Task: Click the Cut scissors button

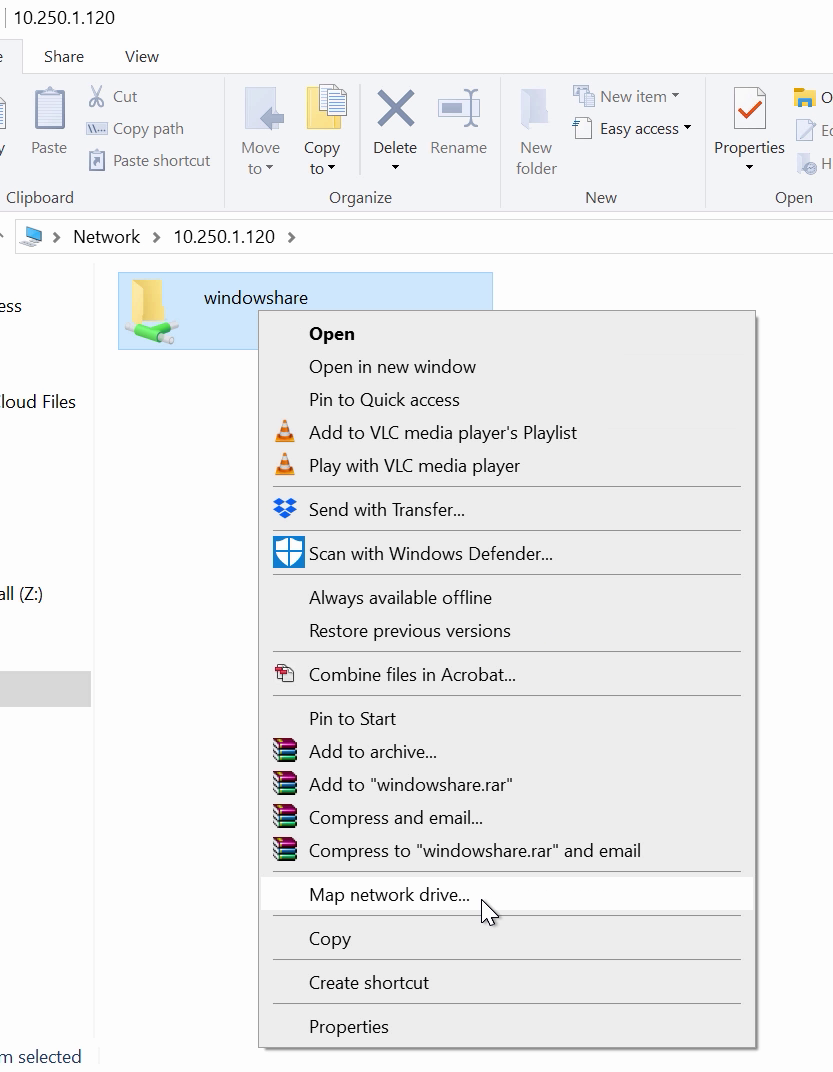Action: click(113, 96)
